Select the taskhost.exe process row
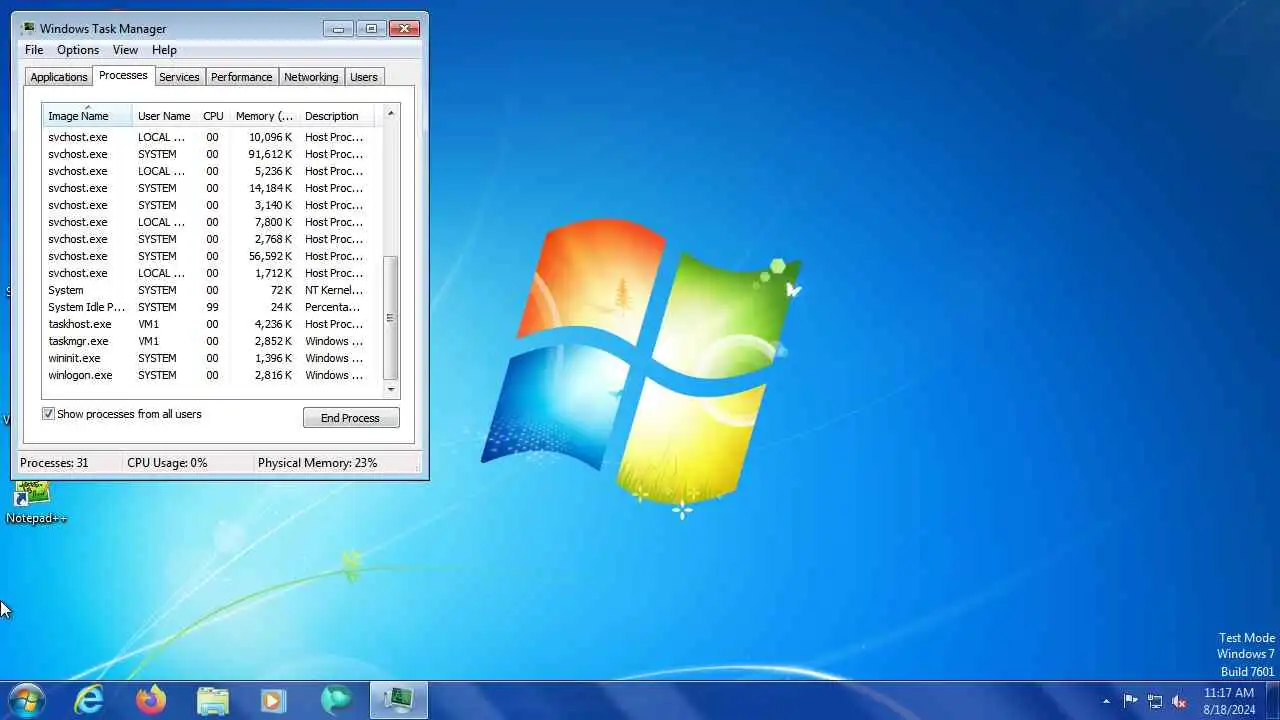 [x=210, y=324]
